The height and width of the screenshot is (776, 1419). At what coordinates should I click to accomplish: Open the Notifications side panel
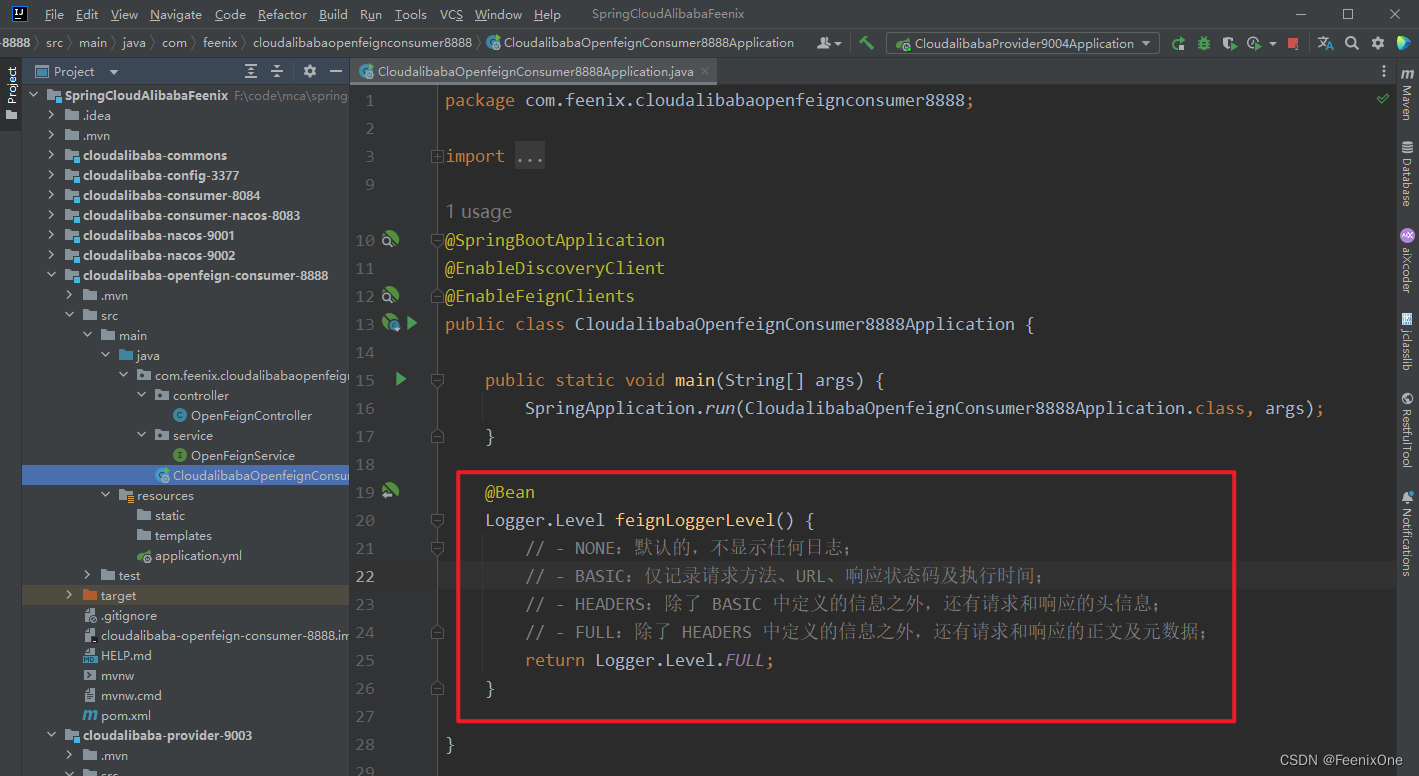pyautogui.click(x=1407, y=532)
